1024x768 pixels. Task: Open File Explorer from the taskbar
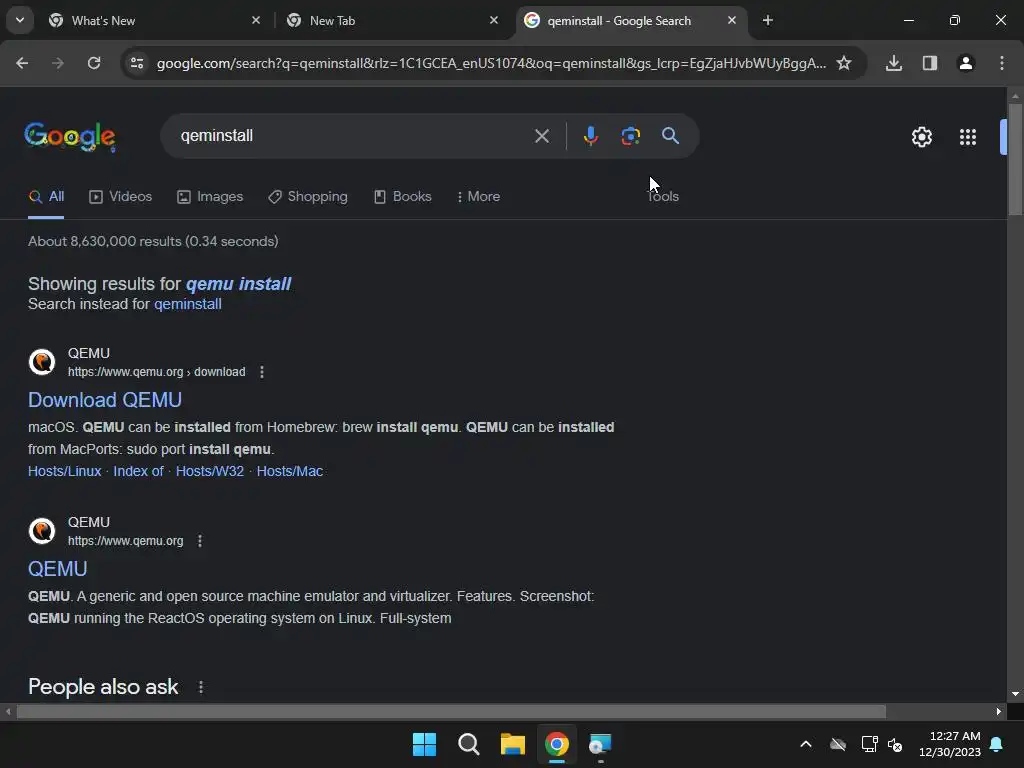pyautogui.click(x=513, y=744)
